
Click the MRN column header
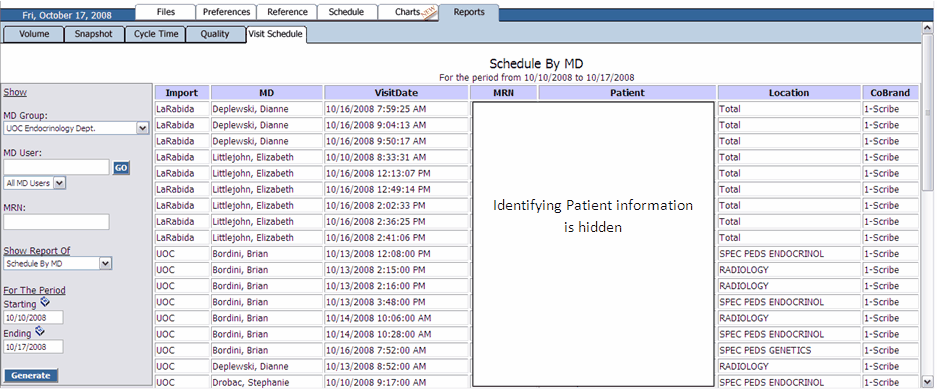504,93
